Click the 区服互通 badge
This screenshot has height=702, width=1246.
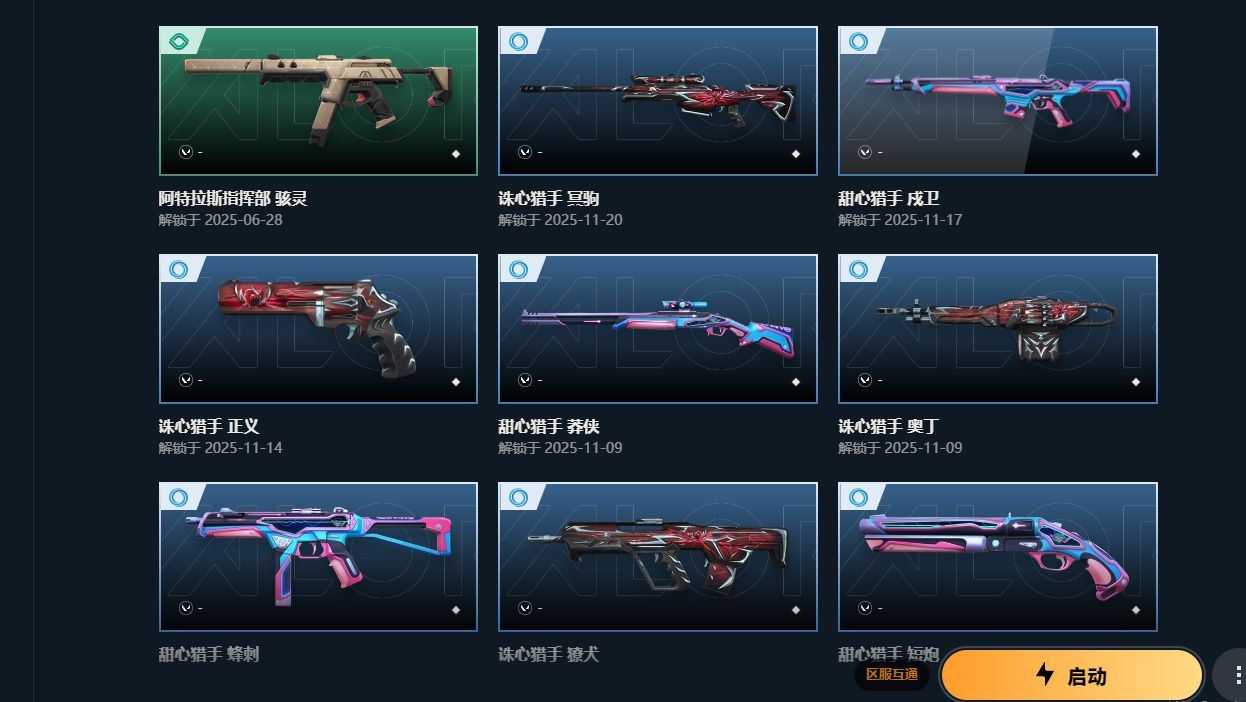pos(892,674)
